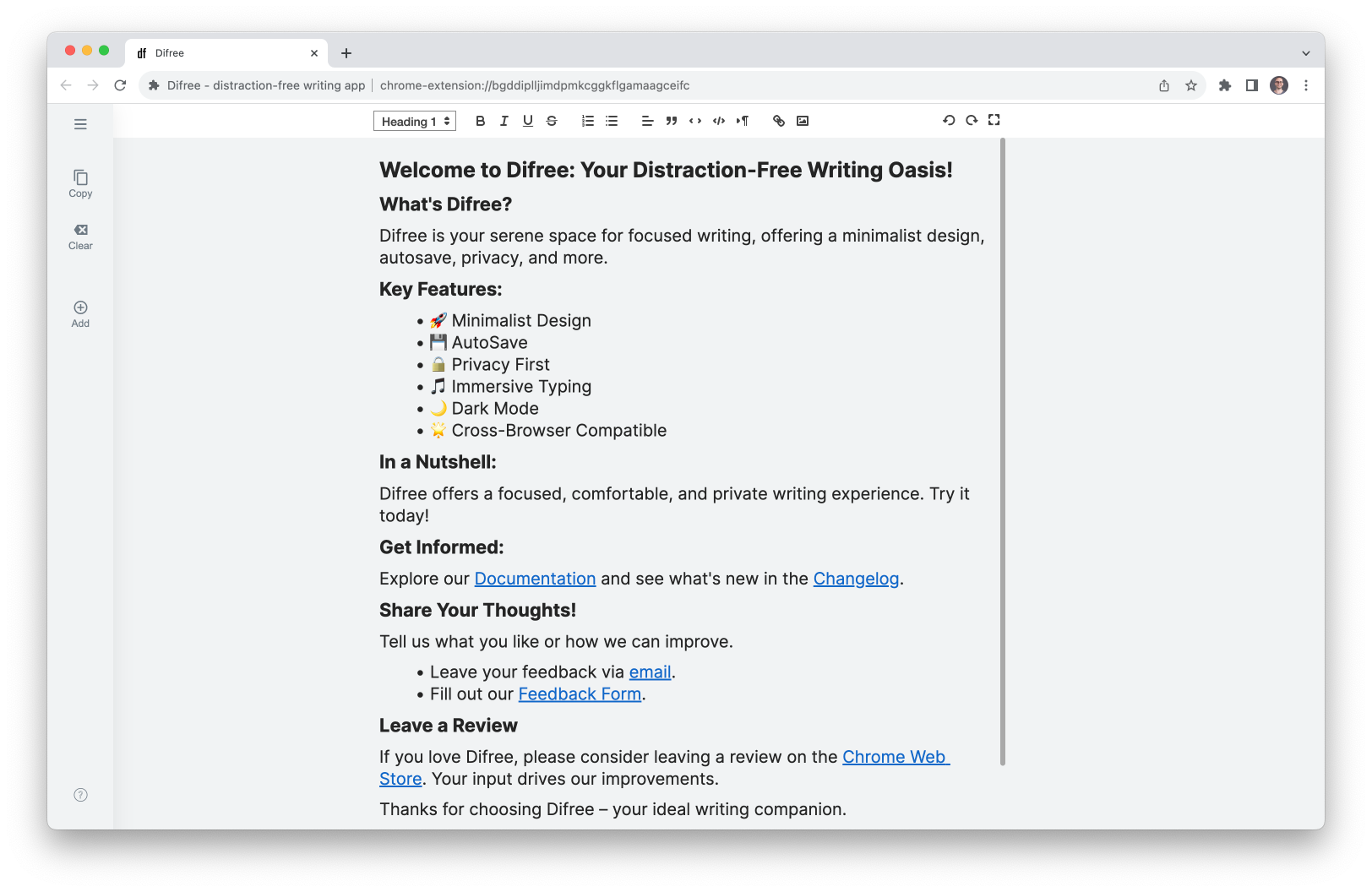Reload the page

120,85
